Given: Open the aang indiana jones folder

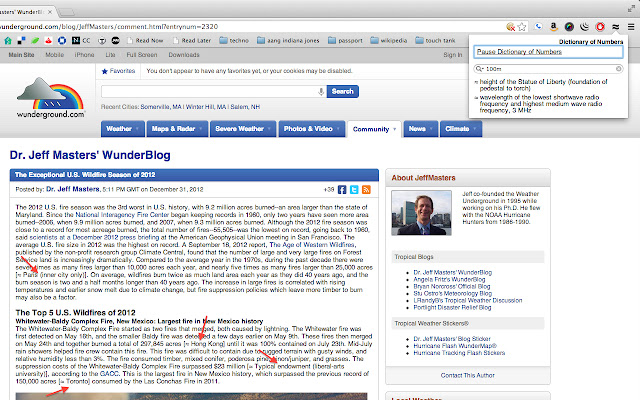Looking at the screenshot, I should click(288, 40).
